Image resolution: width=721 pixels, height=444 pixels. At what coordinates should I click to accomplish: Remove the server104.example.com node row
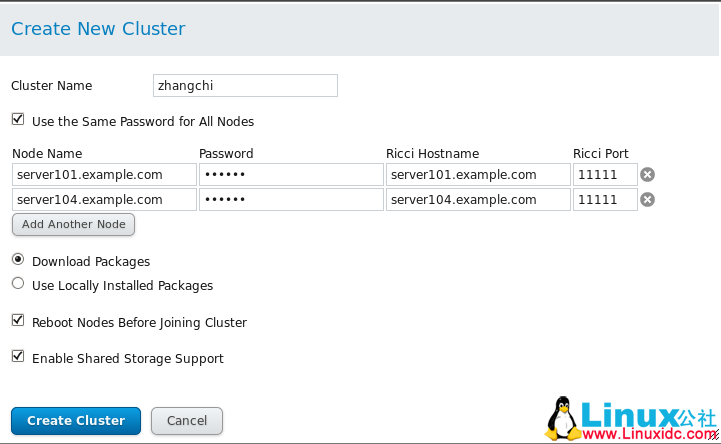tap(647, 199)
